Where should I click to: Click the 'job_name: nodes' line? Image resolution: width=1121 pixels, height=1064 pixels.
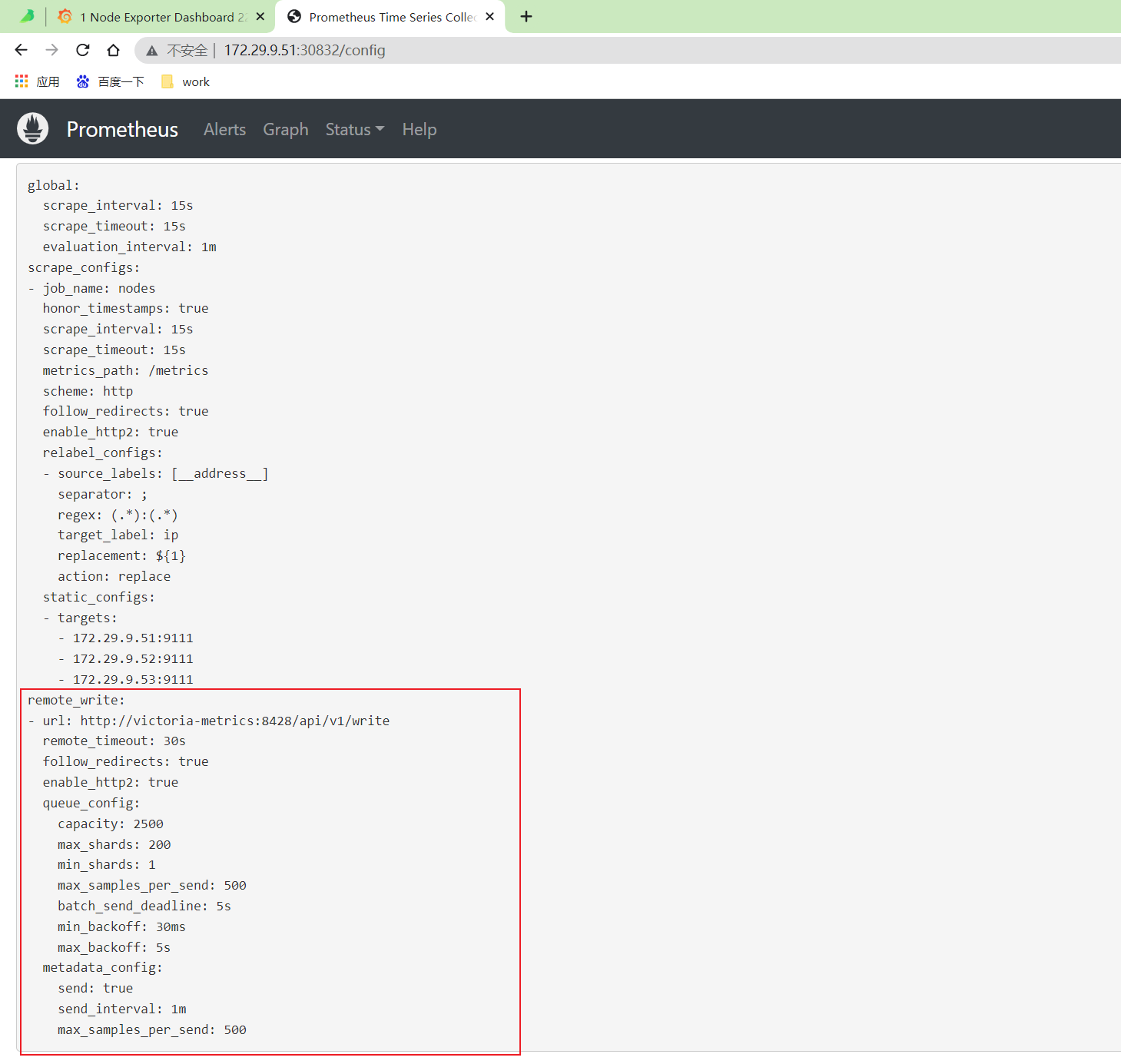(99, 288)
